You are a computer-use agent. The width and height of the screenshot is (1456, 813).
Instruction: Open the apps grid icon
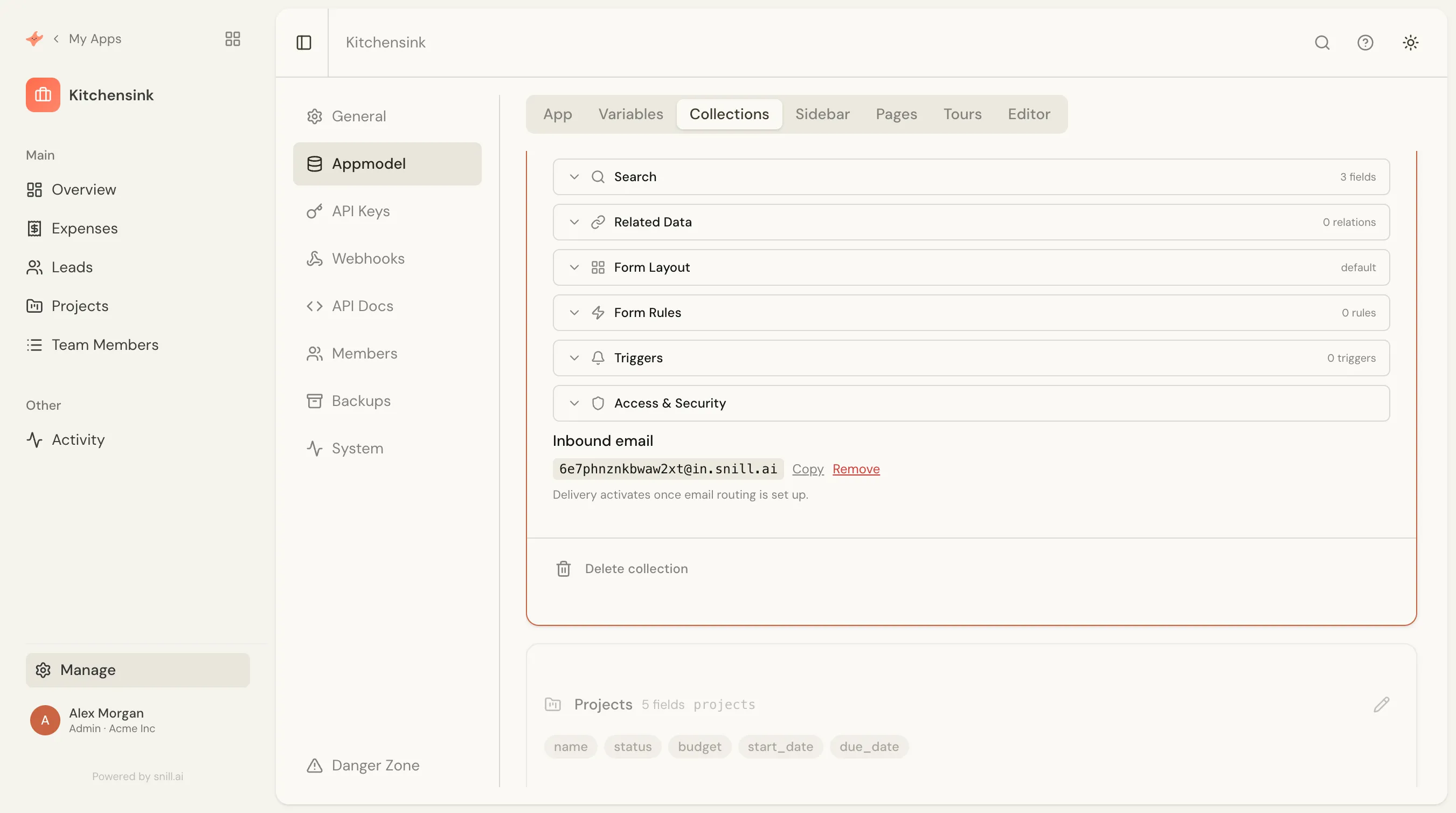pos(233,38)
